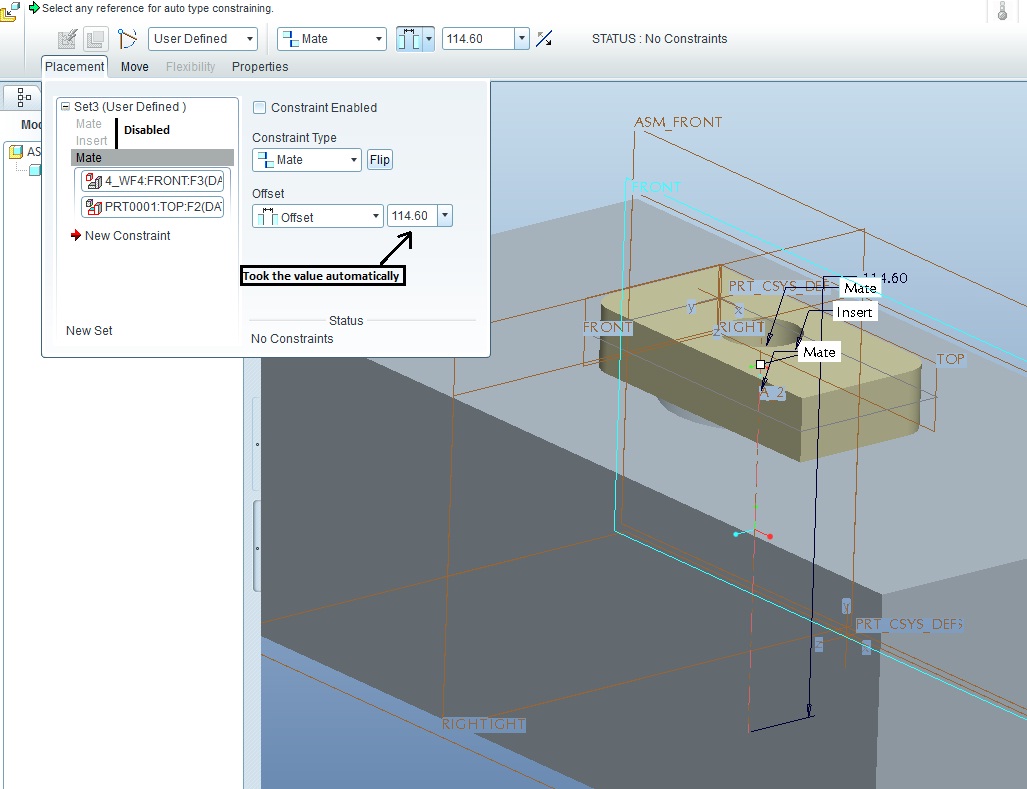Open the User Defined connection dropdown
This screenshot has width=1027, height=789.
coord(203,39)
